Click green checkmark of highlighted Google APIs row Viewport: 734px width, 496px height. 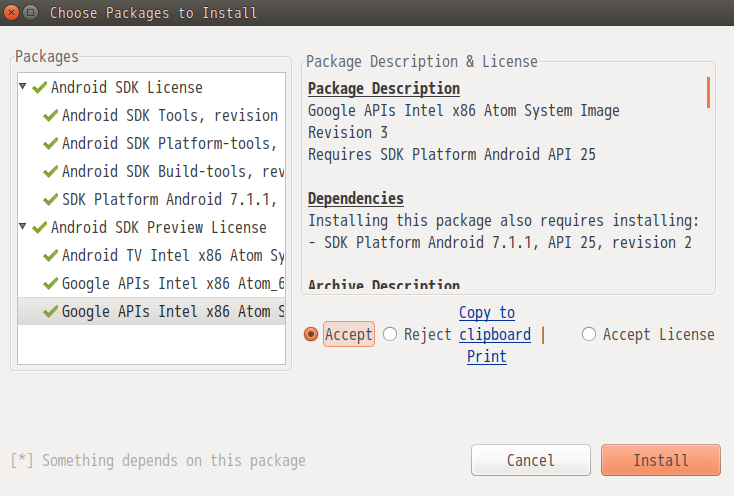(51, 312)
